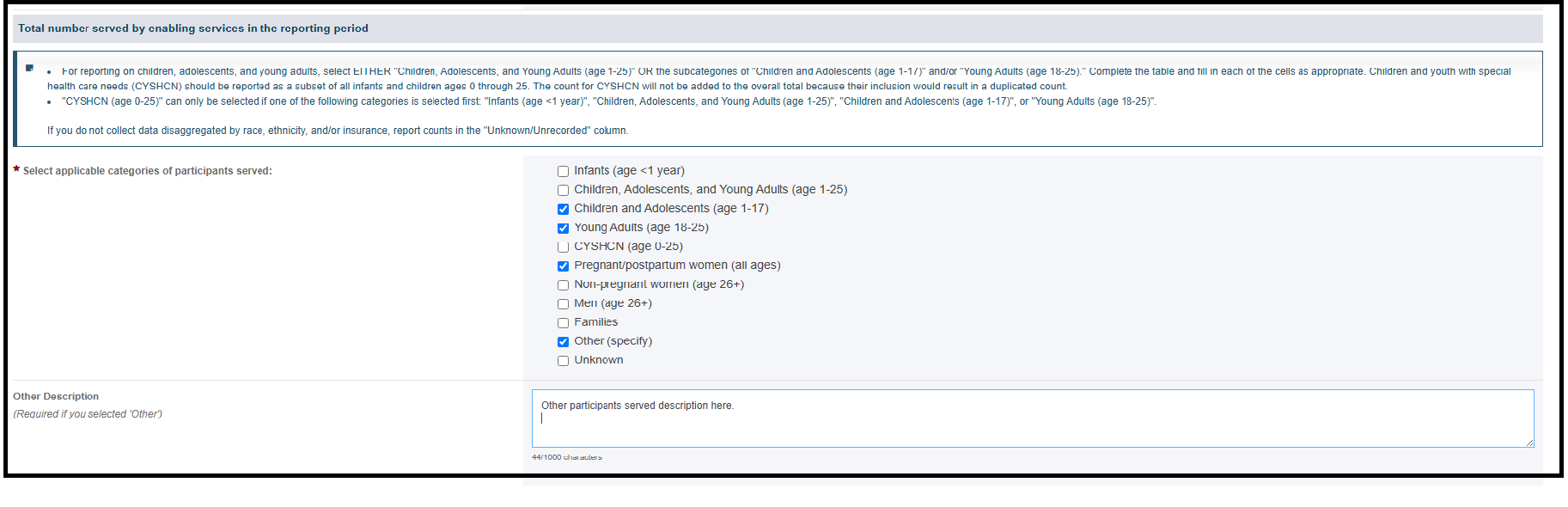Image resolution: width=1568 pixels, height=507 pixels.
Task: Enable Children, Adolescents, and Young Adults (age 1-25)
Action: coord(563,190)
